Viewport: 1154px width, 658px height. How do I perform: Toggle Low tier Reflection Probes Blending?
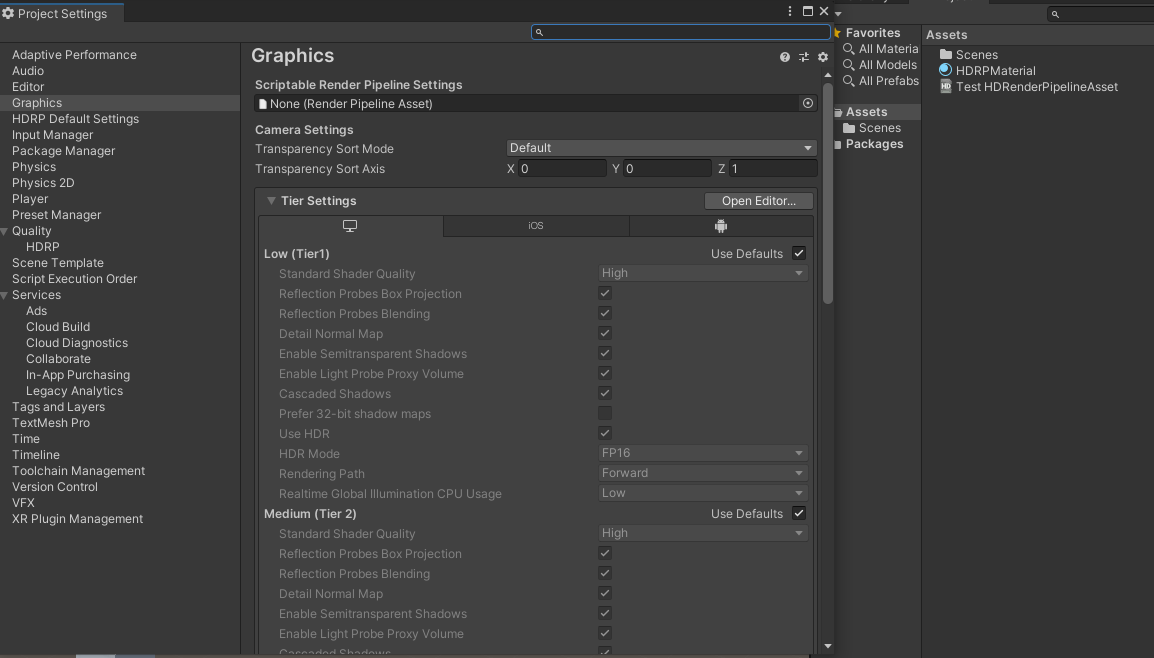pyautogui.click(x=605, y=313)
